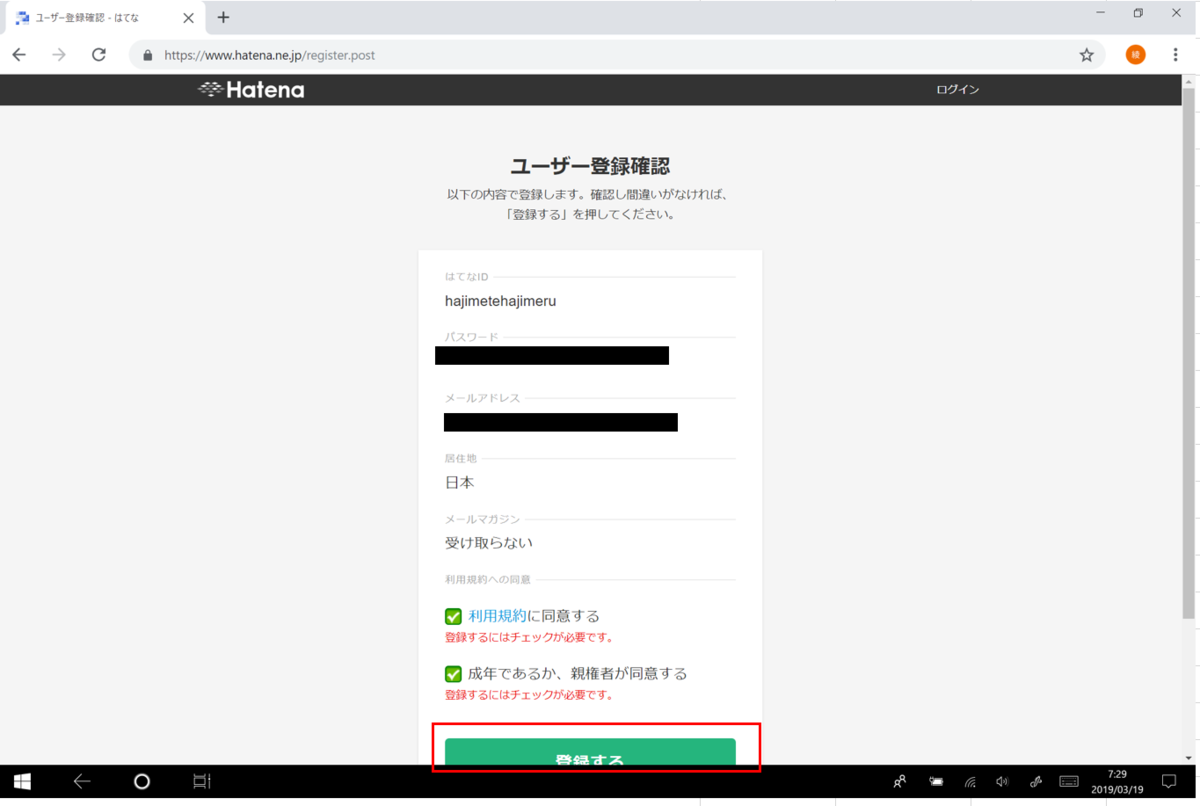Click the address bar URL field

pos(615,55)
